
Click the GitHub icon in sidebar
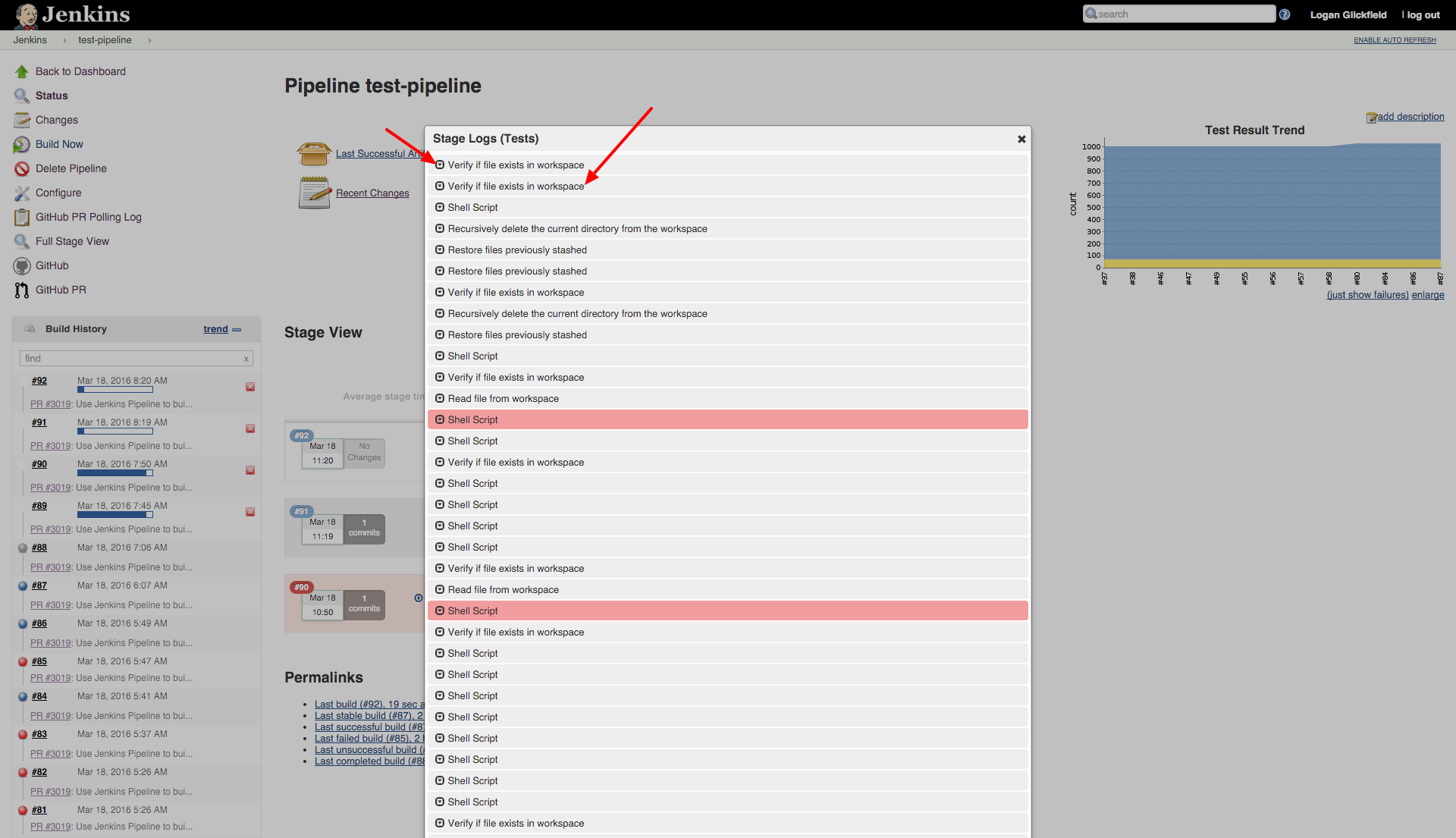coord(21,264)
